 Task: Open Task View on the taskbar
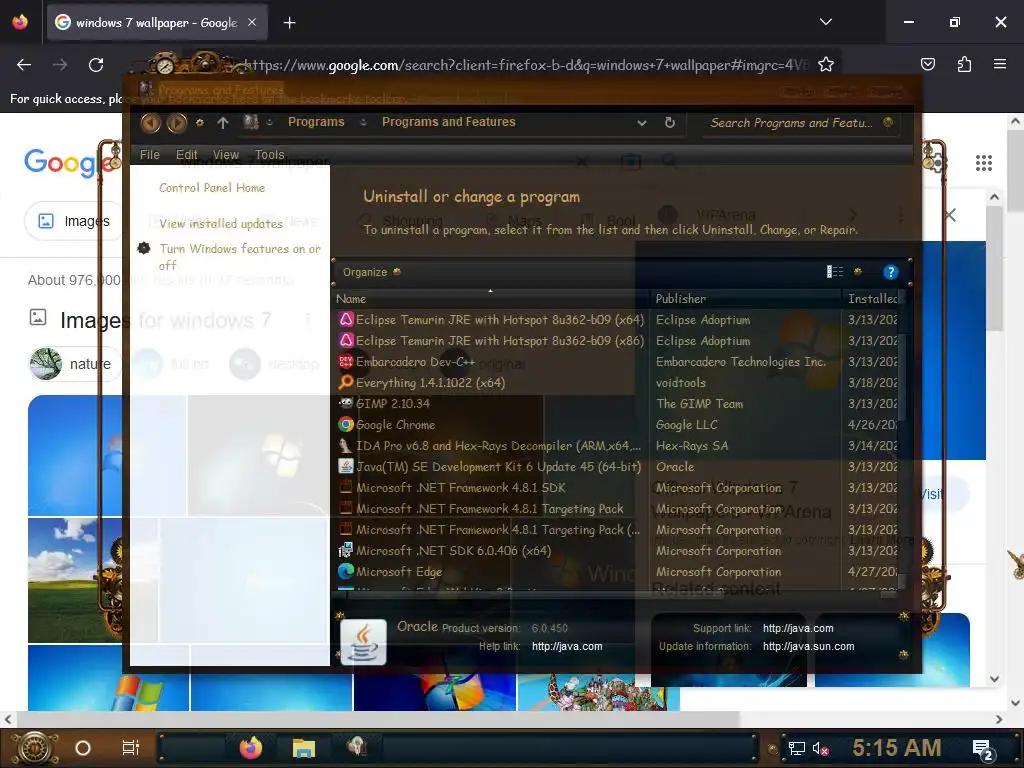(131, 748)
